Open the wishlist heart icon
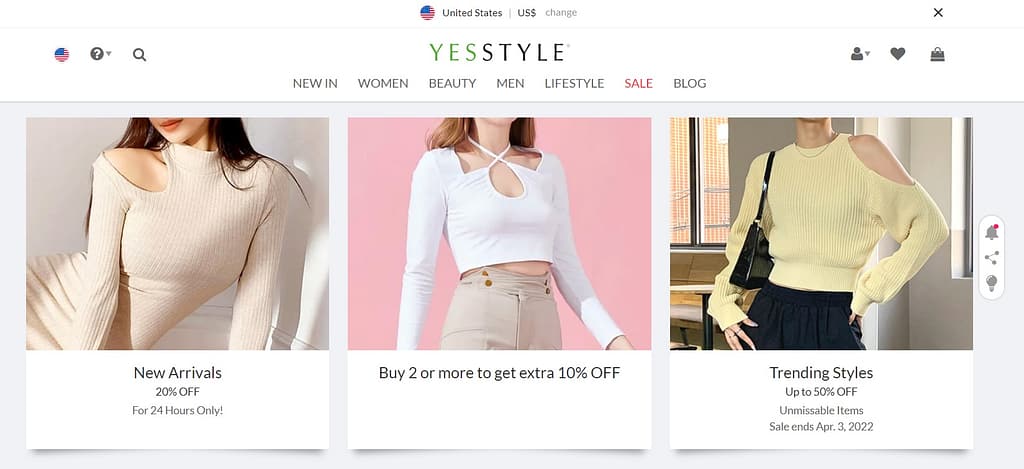1024x469 pixels. (x=897, y=54)
